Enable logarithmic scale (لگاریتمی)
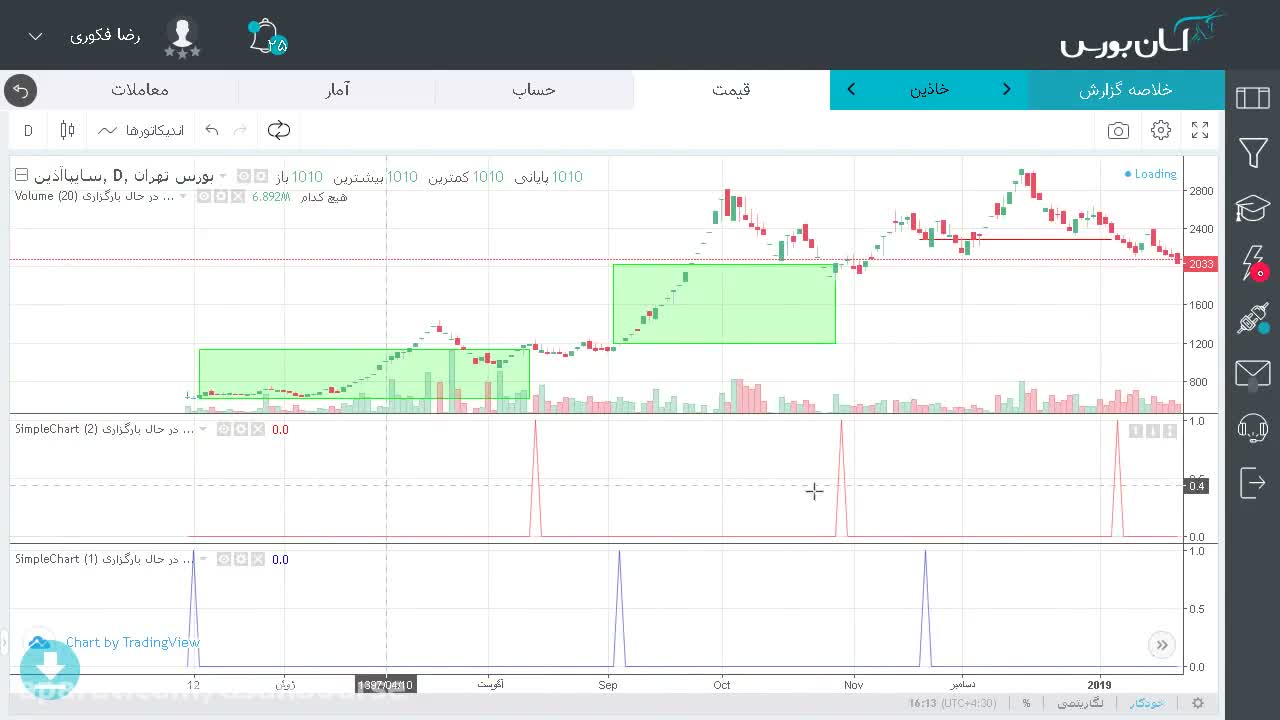 pos(1079,703)
